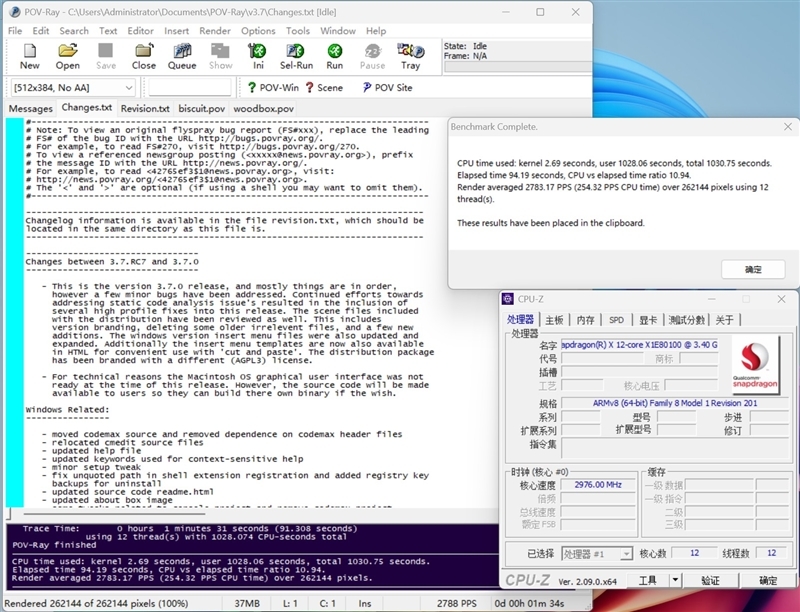
Task: Confirm Benchmark Complete dialog with 确定
Action: pos(753,269)
